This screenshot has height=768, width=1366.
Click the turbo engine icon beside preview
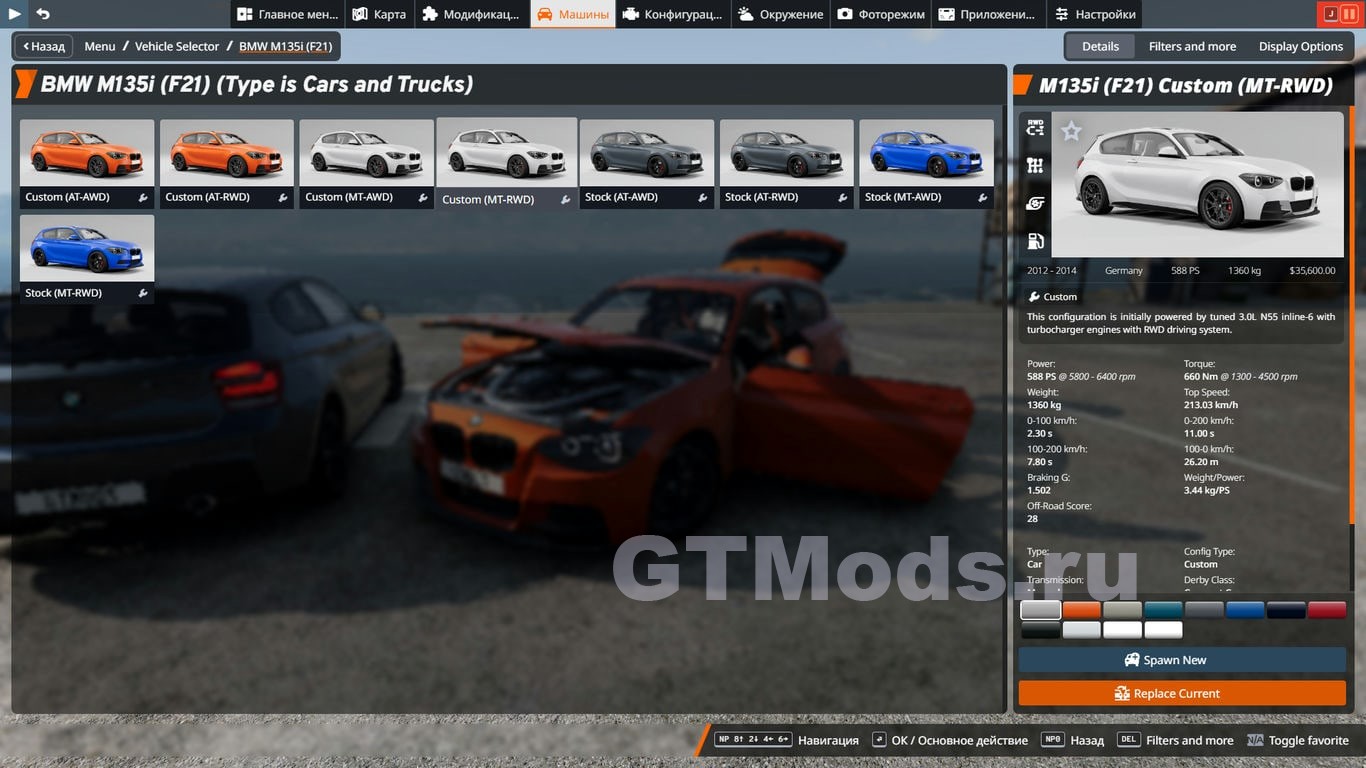click(1035, 203)
